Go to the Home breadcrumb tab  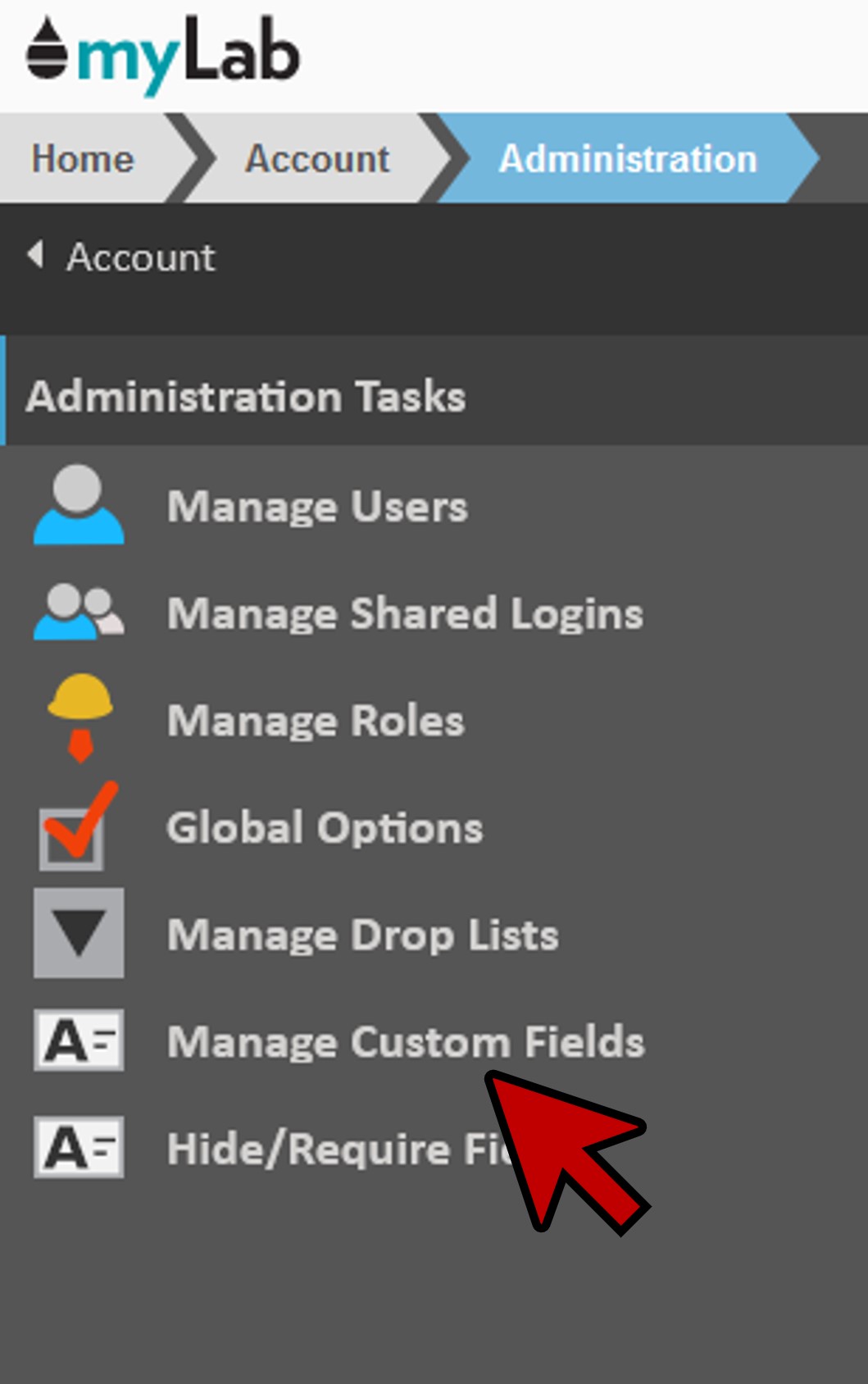[x=82, y=159]
